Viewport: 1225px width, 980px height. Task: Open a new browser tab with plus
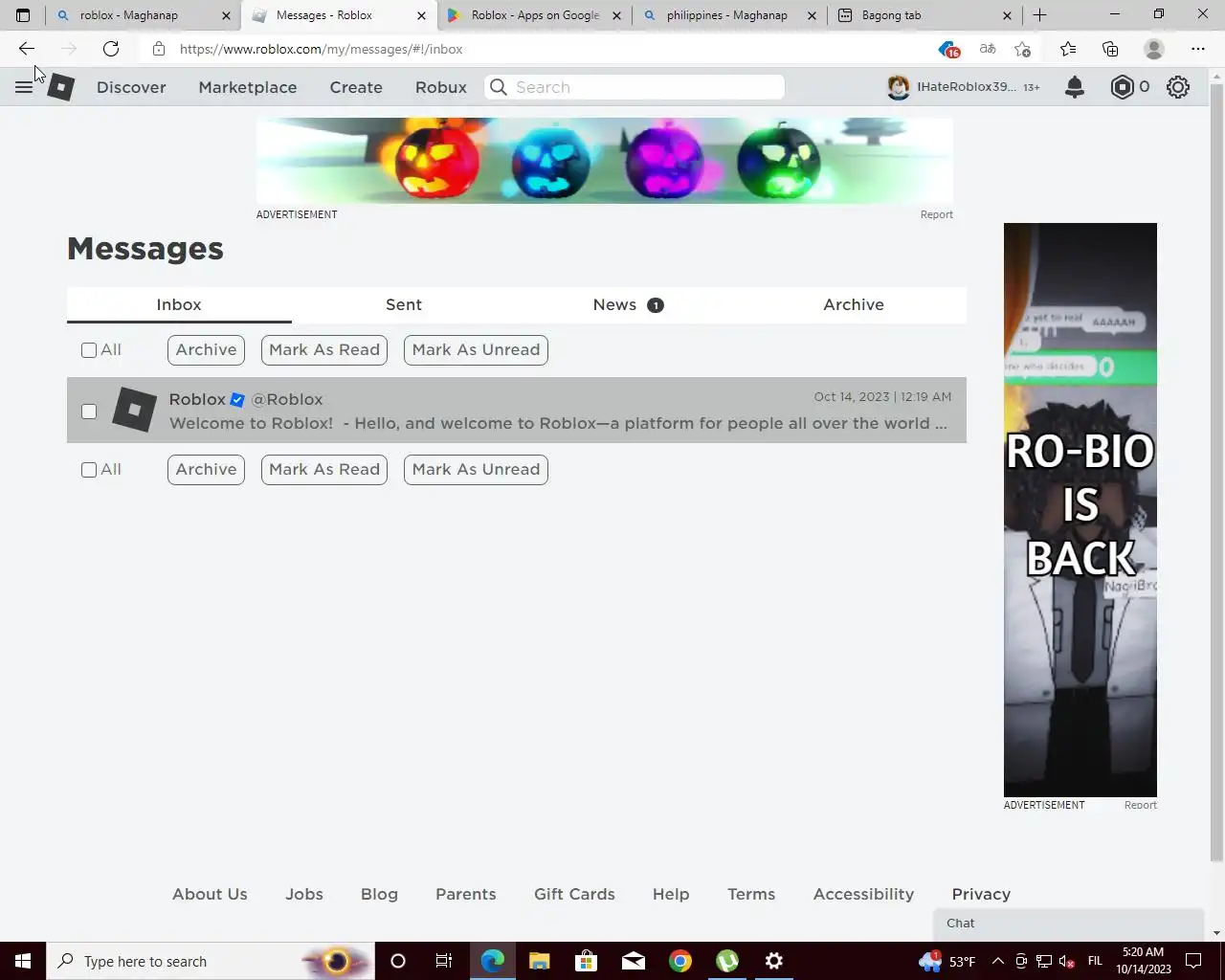(x=1040, y=15)
